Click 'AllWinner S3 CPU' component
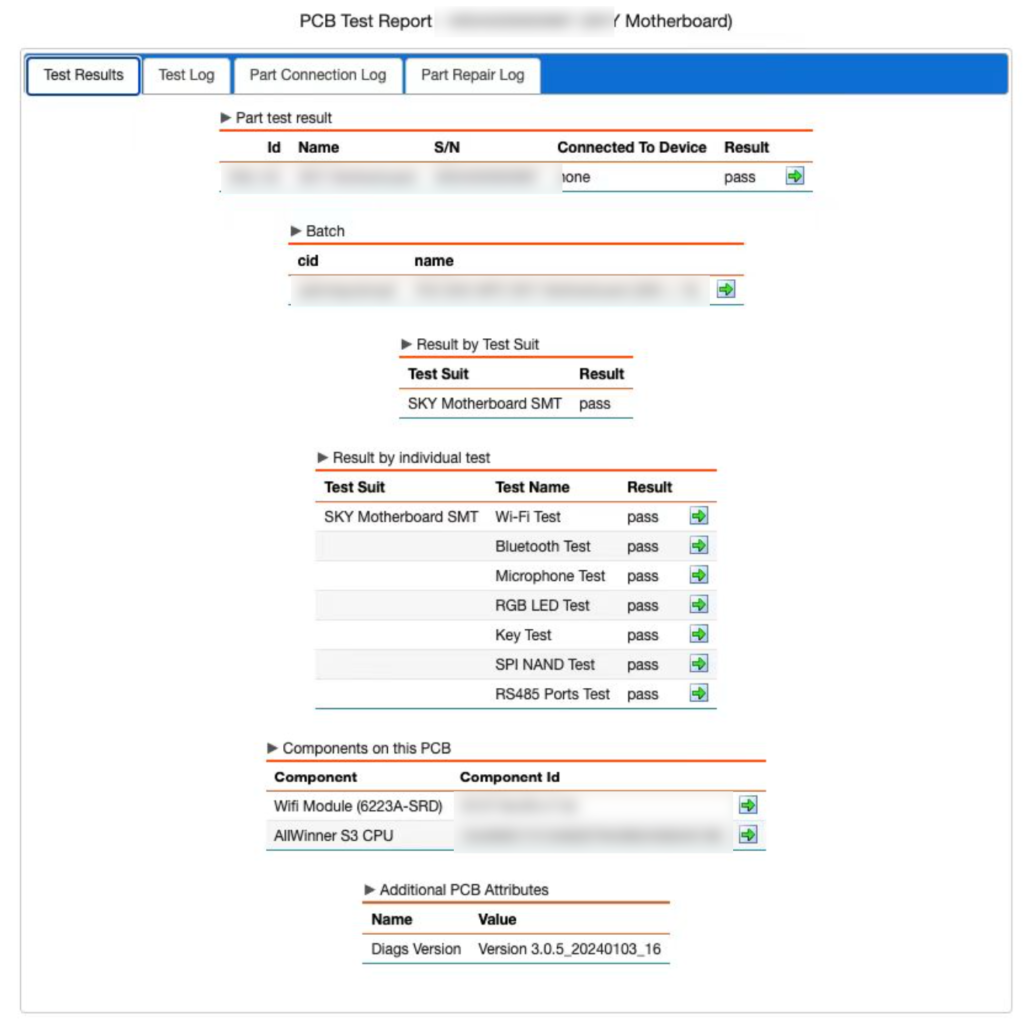Image resolution: width=1024 pixels, height=1024 pixels. pyautogui.click(x=333, y=835)
